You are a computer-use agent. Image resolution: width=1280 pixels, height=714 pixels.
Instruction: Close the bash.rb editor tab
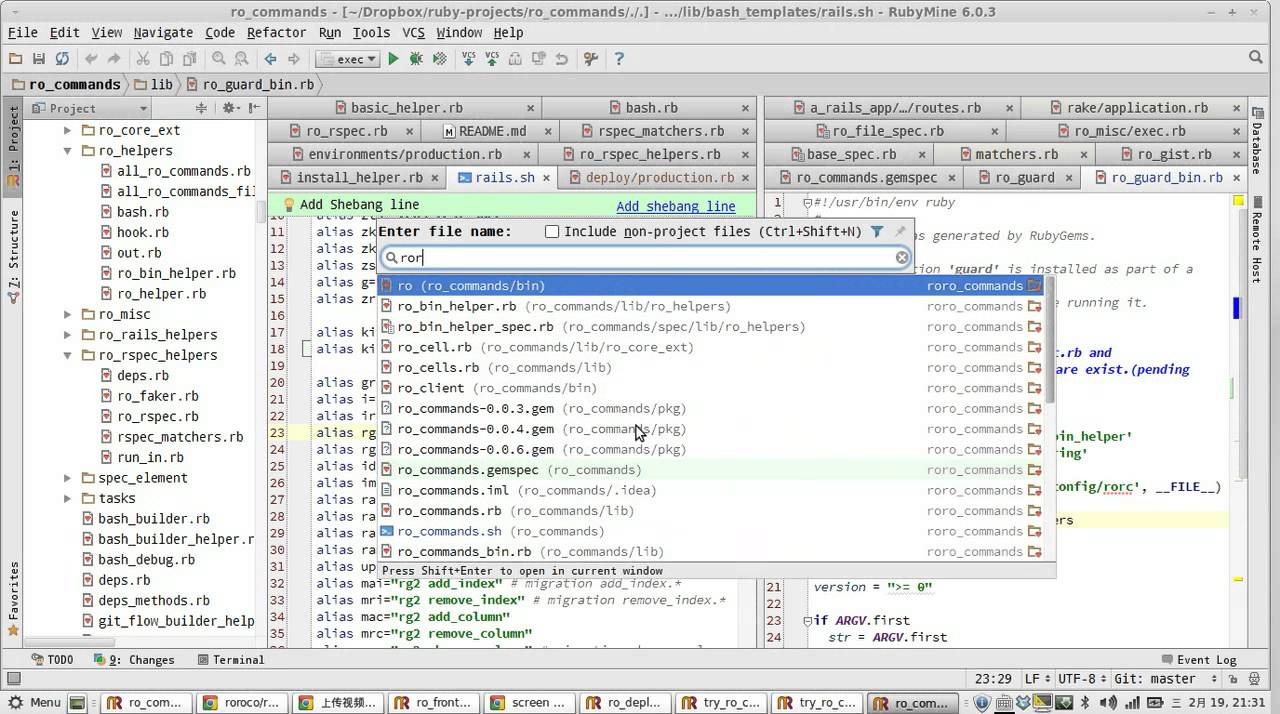[x=745, y=108]
